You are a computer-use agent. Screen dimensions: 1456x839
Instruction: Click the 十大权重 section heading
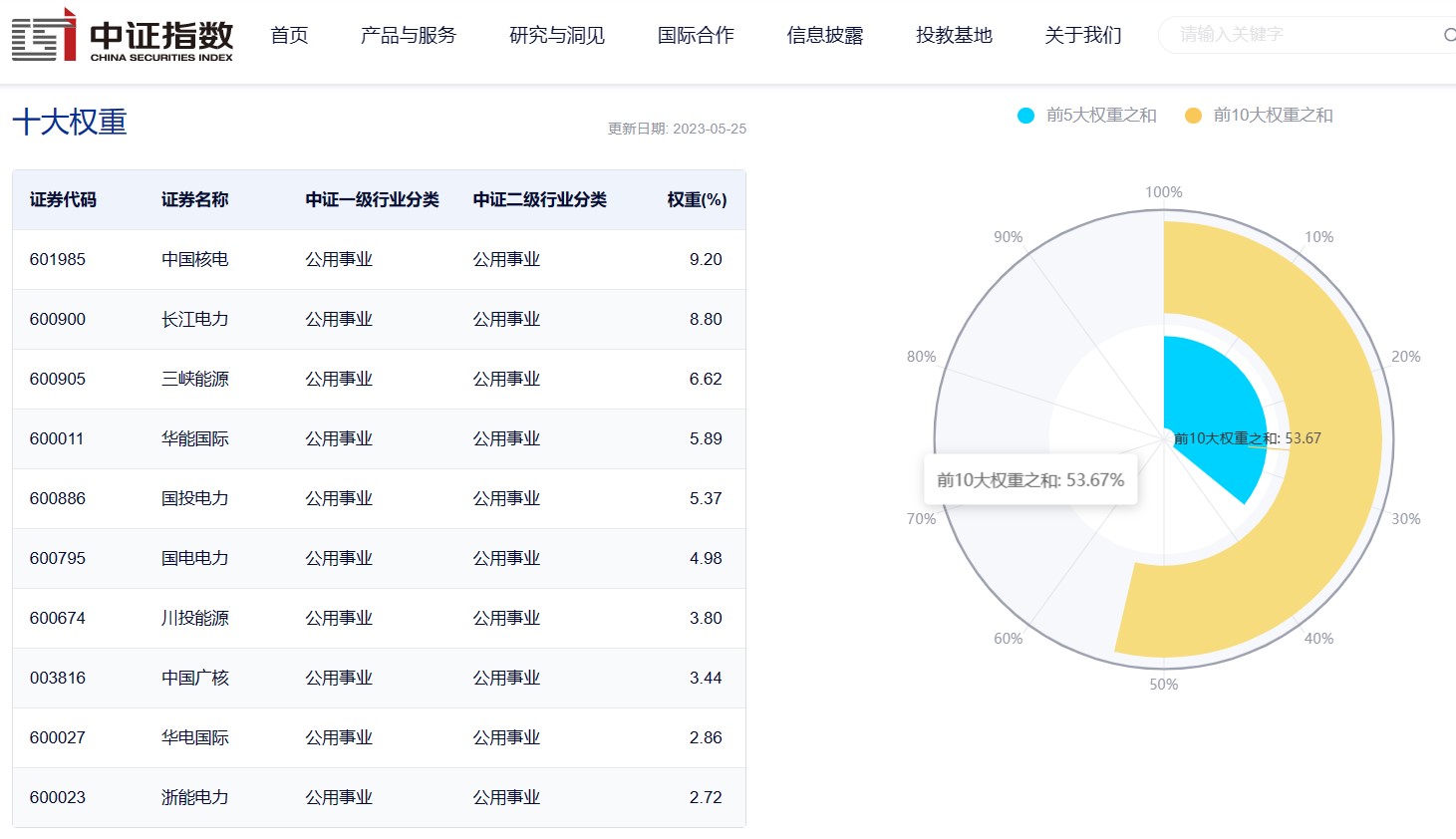tap(70, 123)
